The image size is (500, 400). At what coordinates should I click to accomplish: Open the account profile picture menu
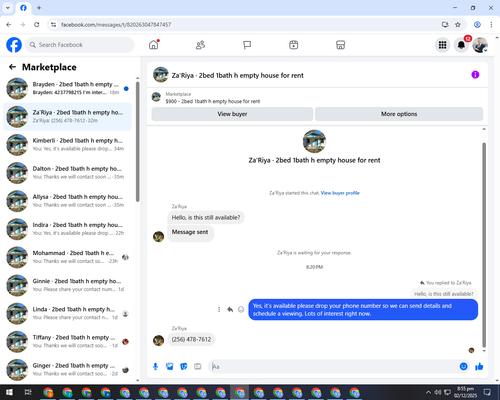480,45
